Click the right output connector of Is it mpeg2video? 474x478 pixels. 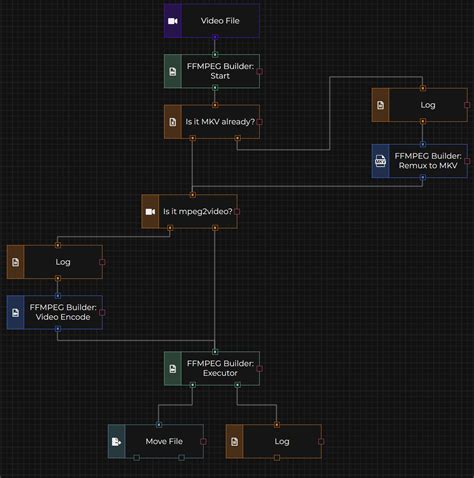pyautogui.click(x=215, y=228)
